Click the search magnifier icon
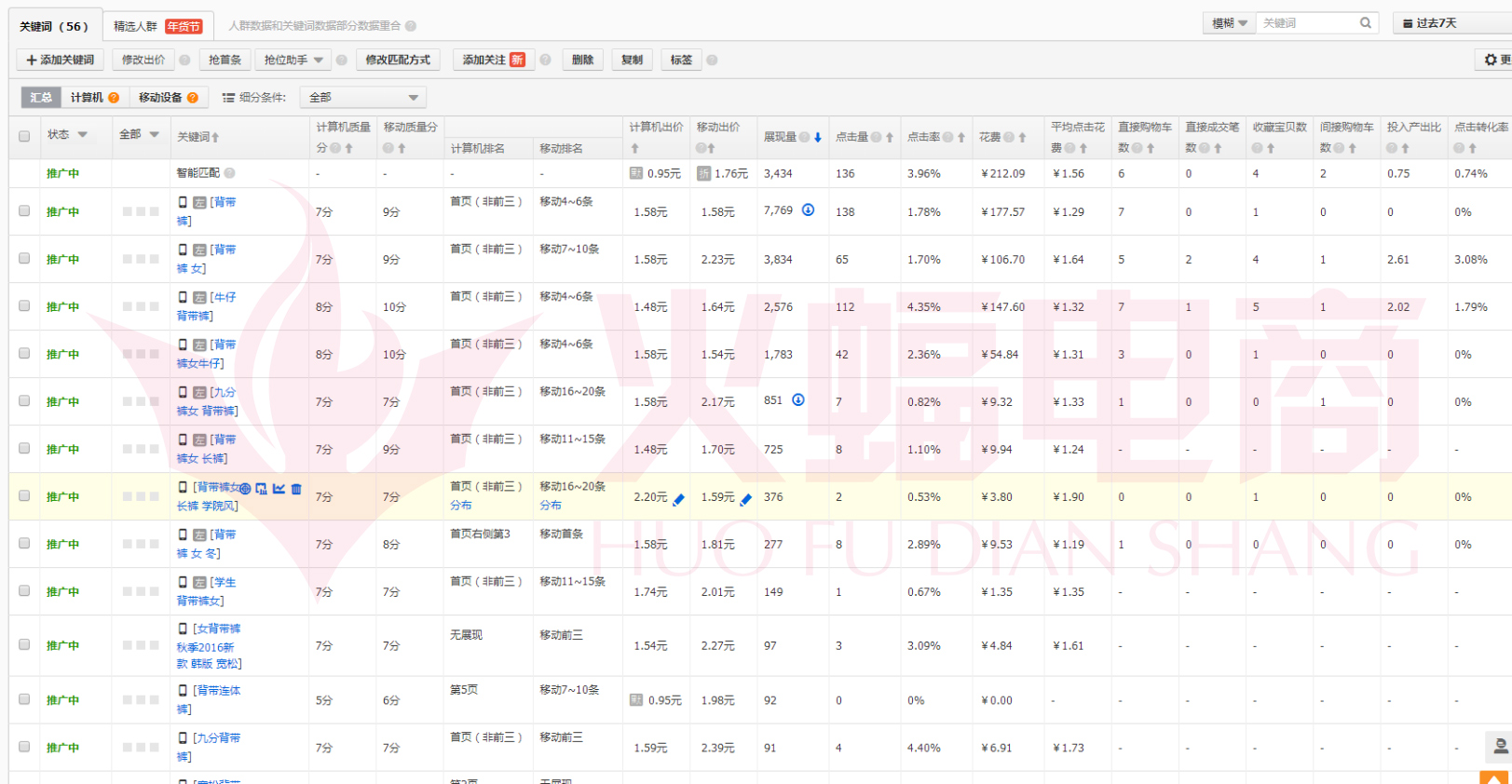This screenshot has height=784, width=1512. point(1366,23)
